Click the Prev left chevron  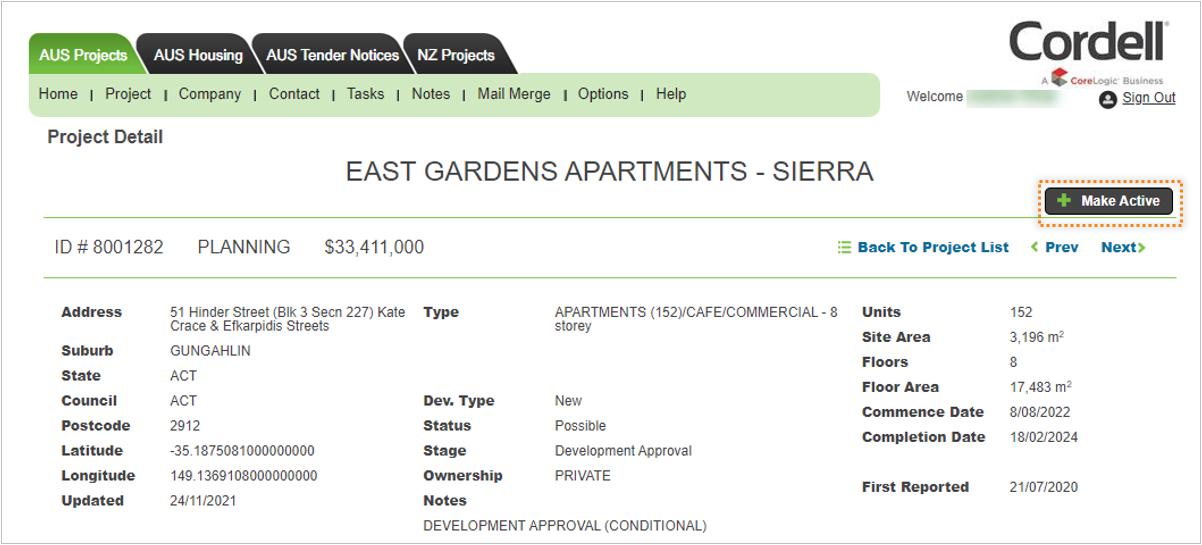(x=1035, y=247)
